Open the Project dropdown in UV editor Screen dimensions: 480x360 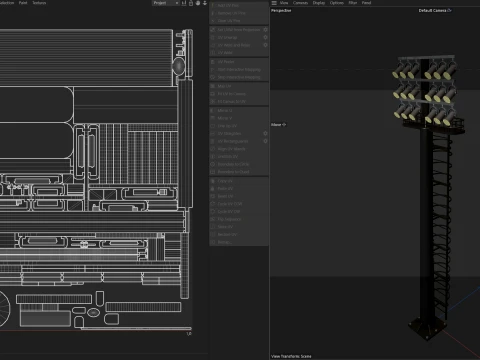pos(166,3)
